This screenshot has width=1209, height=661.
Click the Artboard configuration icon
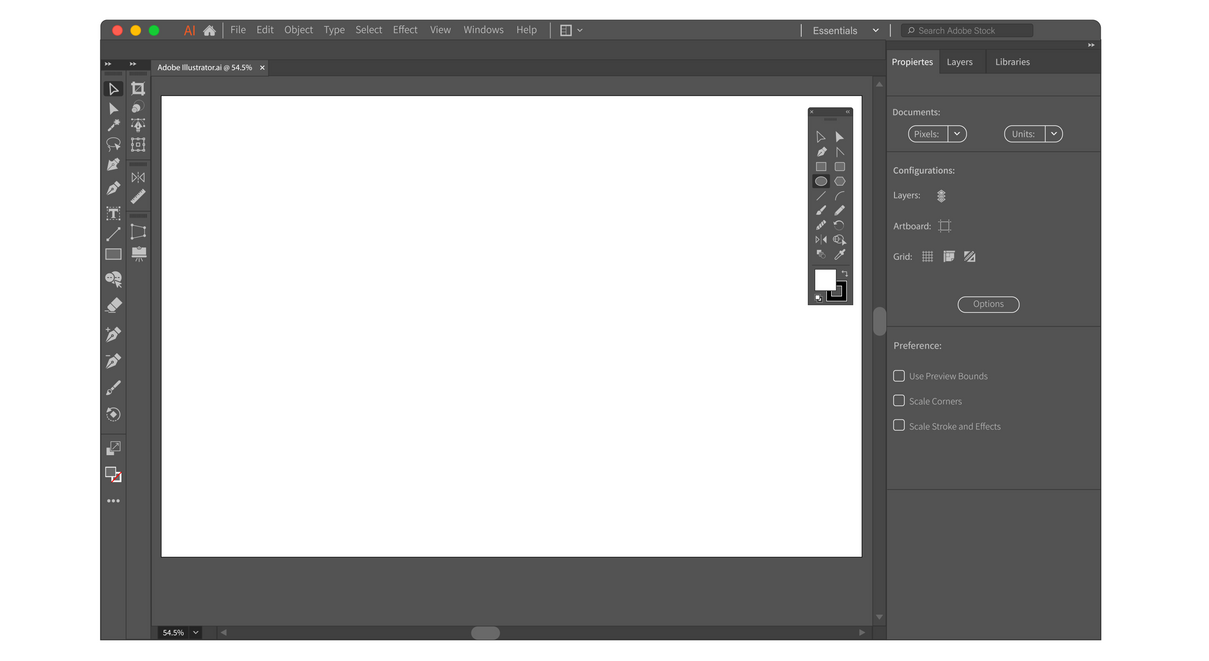(x=944, y=226)
